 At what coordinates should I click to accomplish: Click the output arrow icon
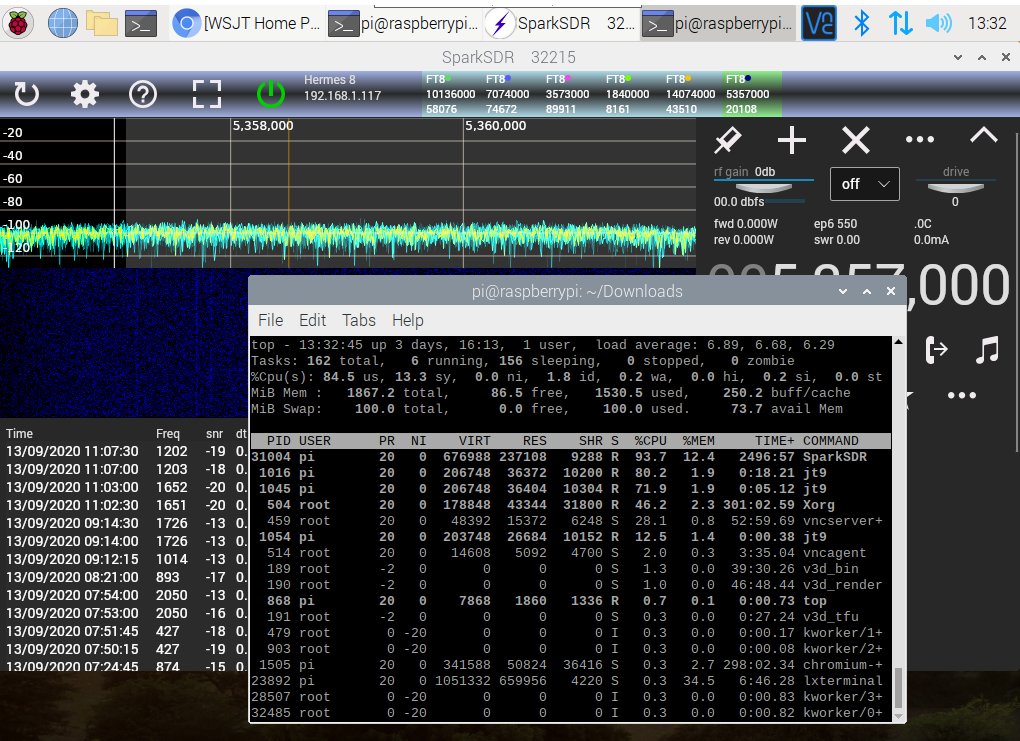pyautogui.click(x=936, y=350)
